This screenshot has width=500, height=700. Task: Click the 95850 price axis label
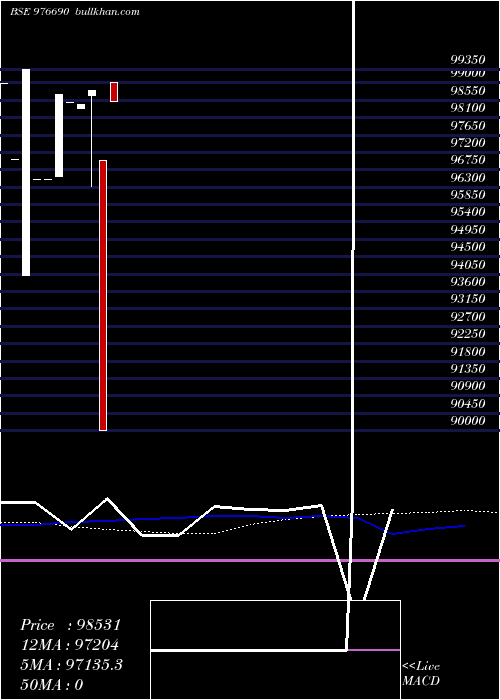pos(467,195)
